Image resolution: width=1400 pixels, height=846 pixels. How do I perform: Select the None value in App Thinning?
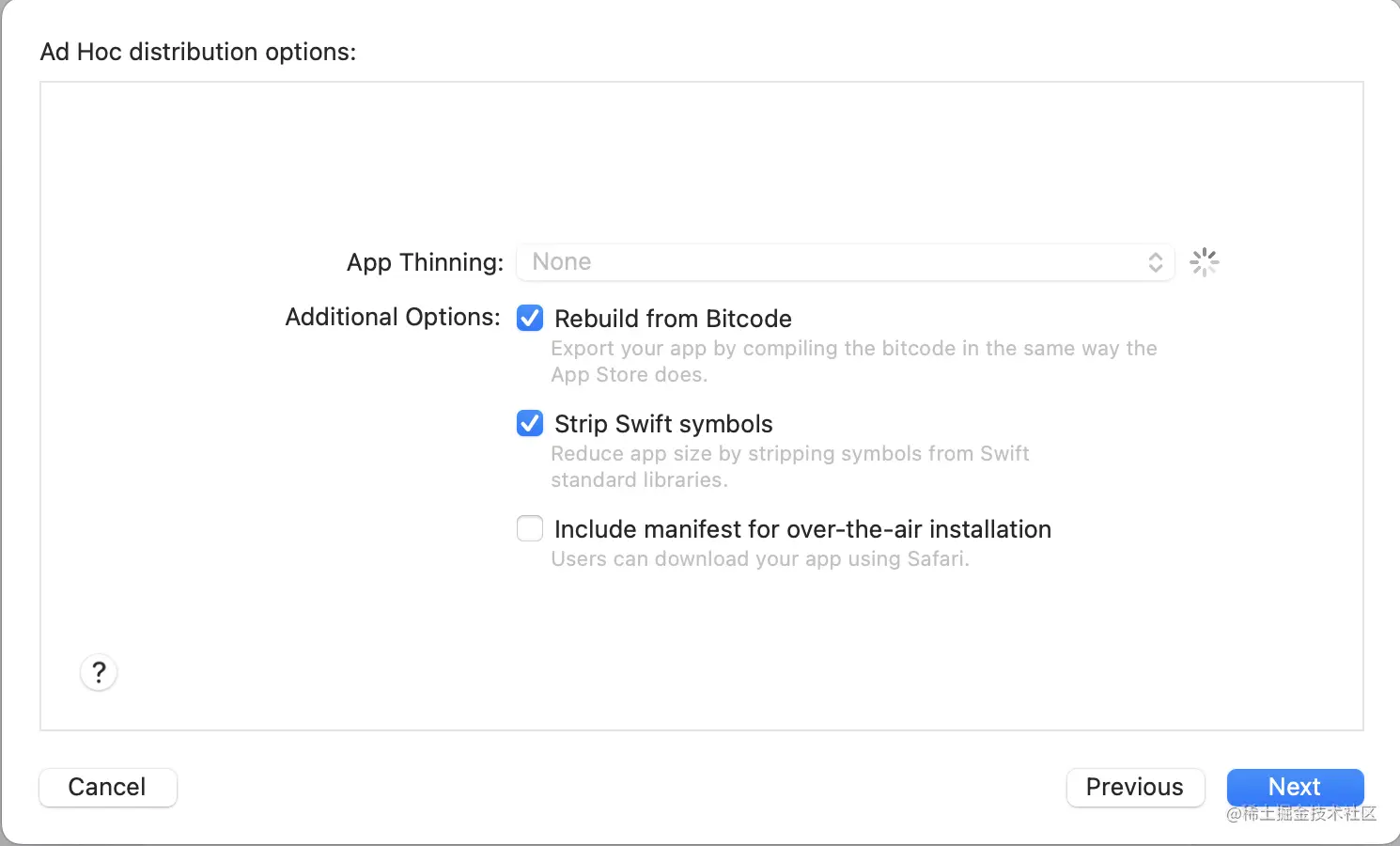[x=562, y=262]
